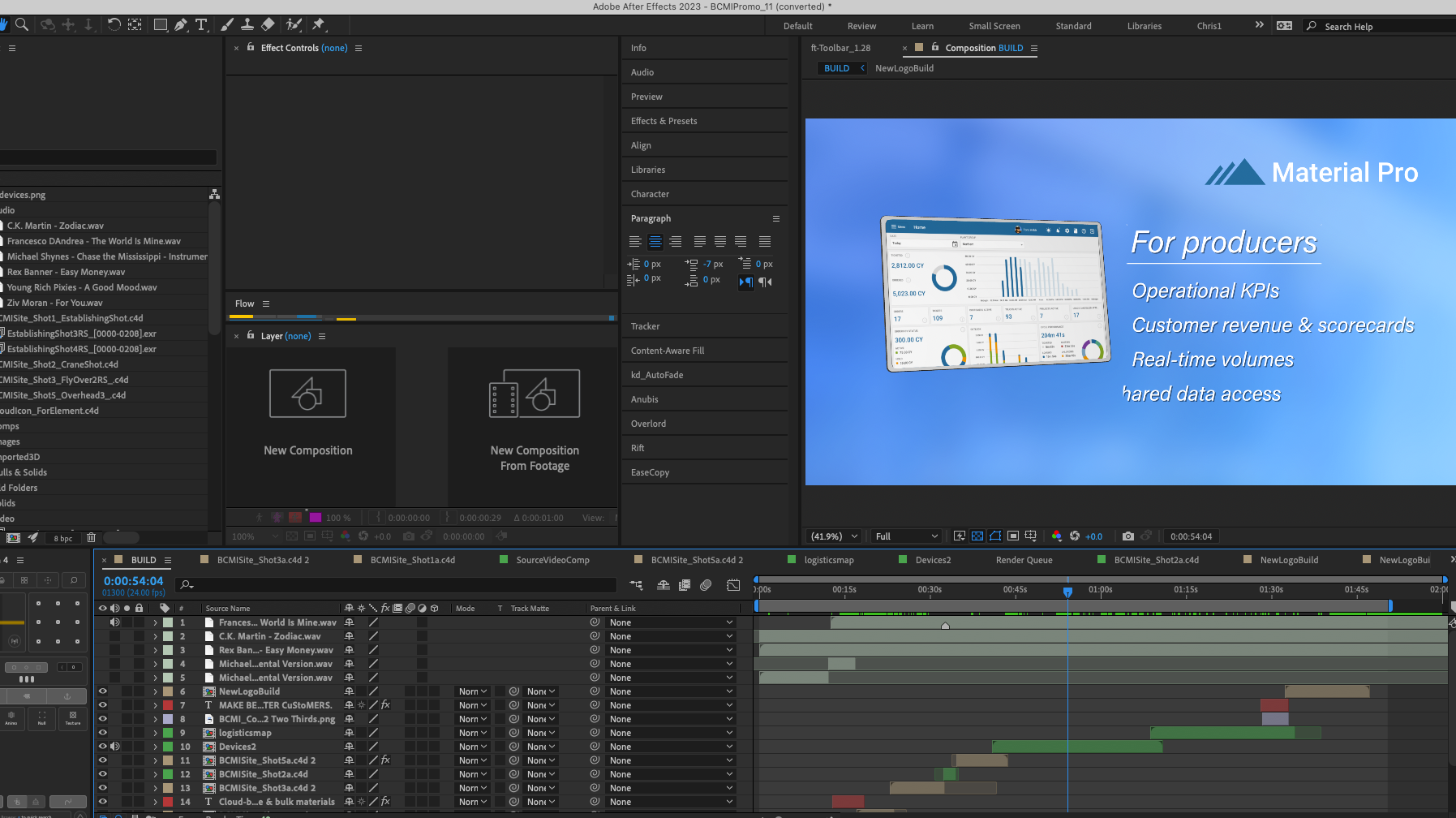
Task: Select the Puppet Pin tool
Action: point(319,25)
